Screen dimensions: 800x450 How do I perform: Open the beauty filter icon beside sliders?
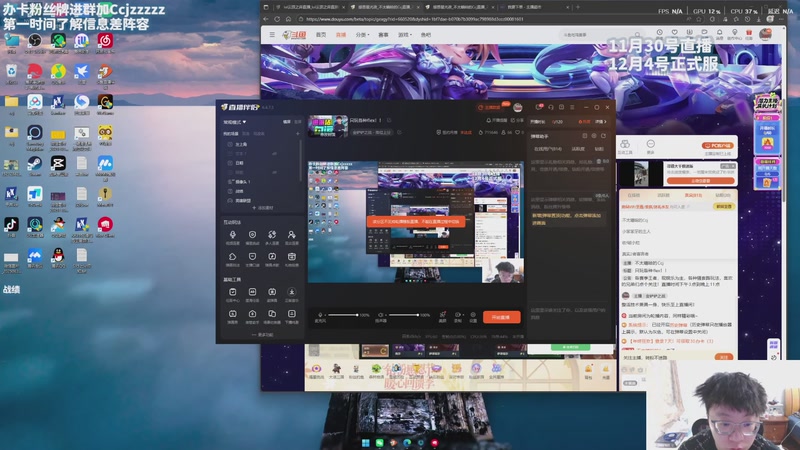[x=442, y=315]
